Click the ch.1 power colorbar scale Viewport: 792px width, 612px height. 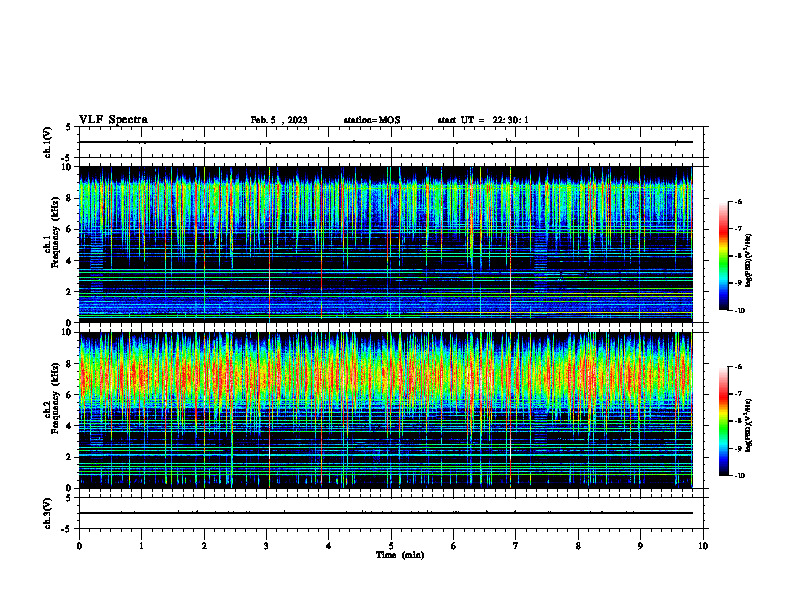pos(723,256)
